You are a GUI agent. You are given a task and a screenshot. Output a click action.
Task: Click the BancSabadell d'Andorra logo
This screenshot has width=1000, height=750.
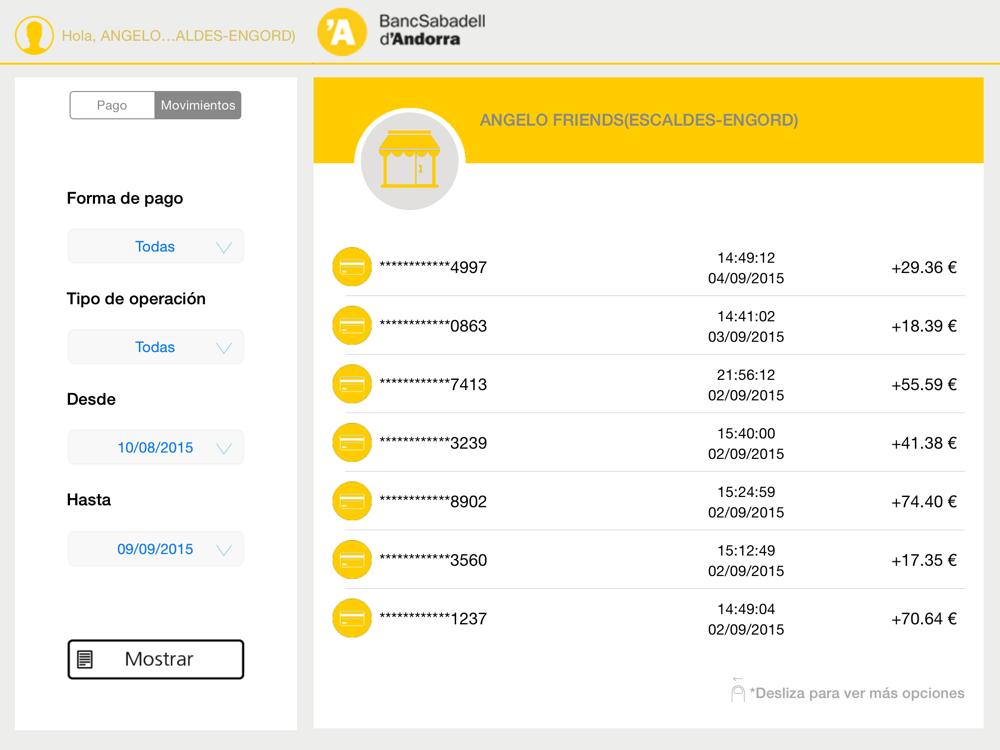pyautogui.click(x=402, y=31)
